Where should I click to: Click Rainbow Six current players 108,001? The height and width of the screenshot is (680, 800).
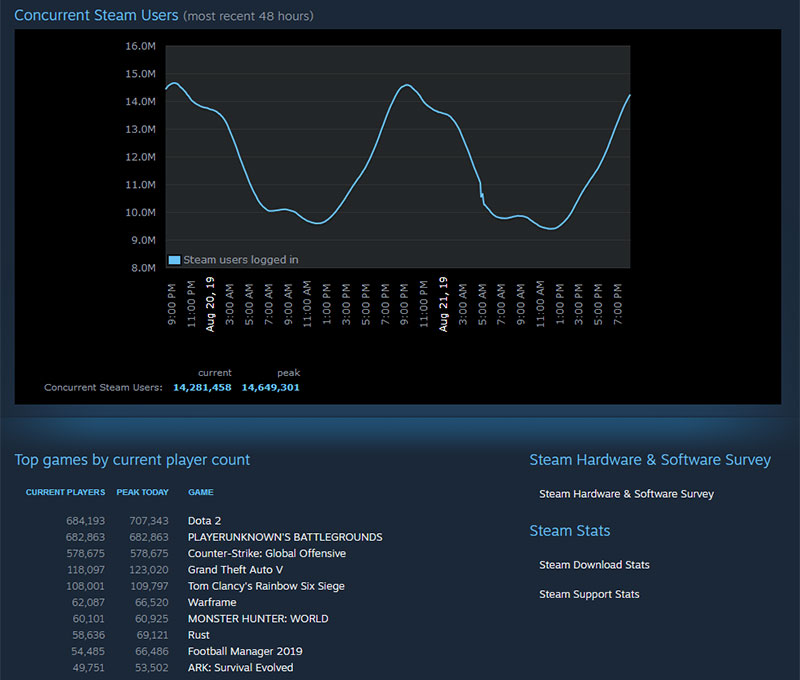coord(85,586)
